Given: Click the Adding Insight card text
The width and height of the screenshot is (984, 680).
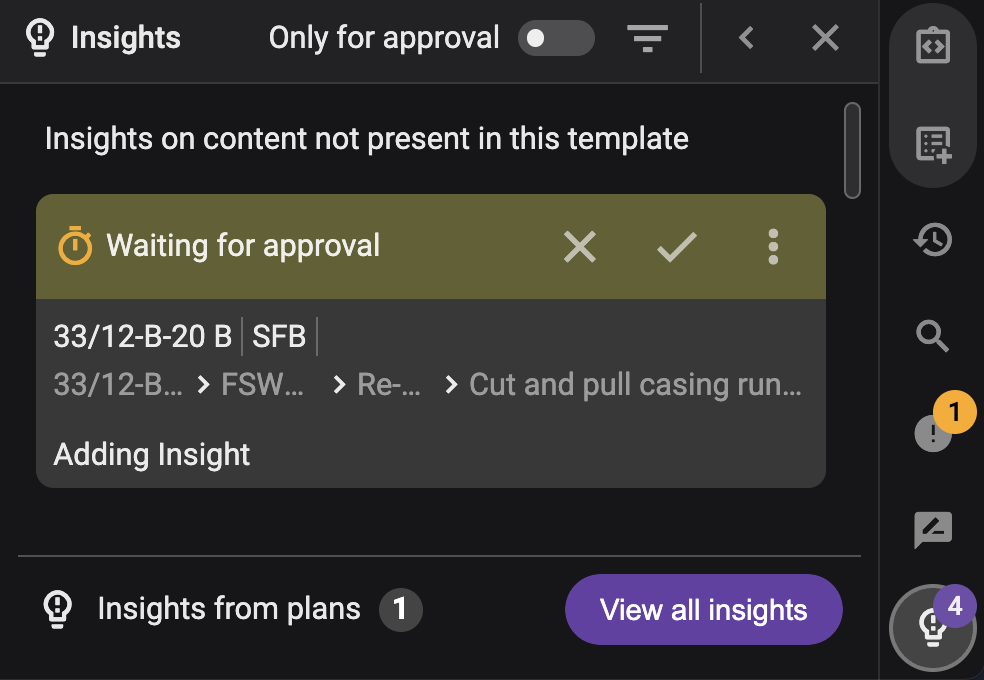Looking at the screenshot, I should (x=152, y=455).
